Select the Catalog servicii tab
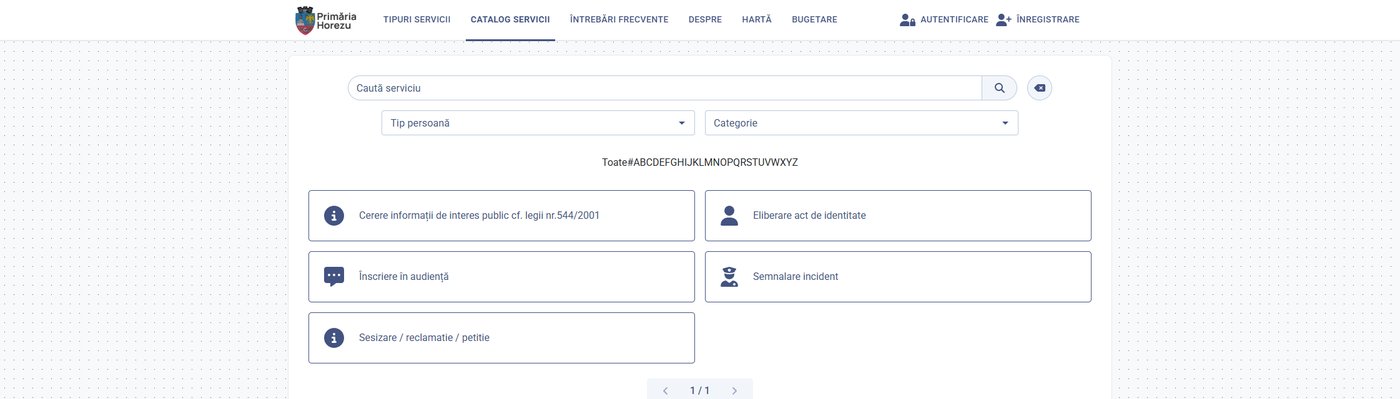 510,20
